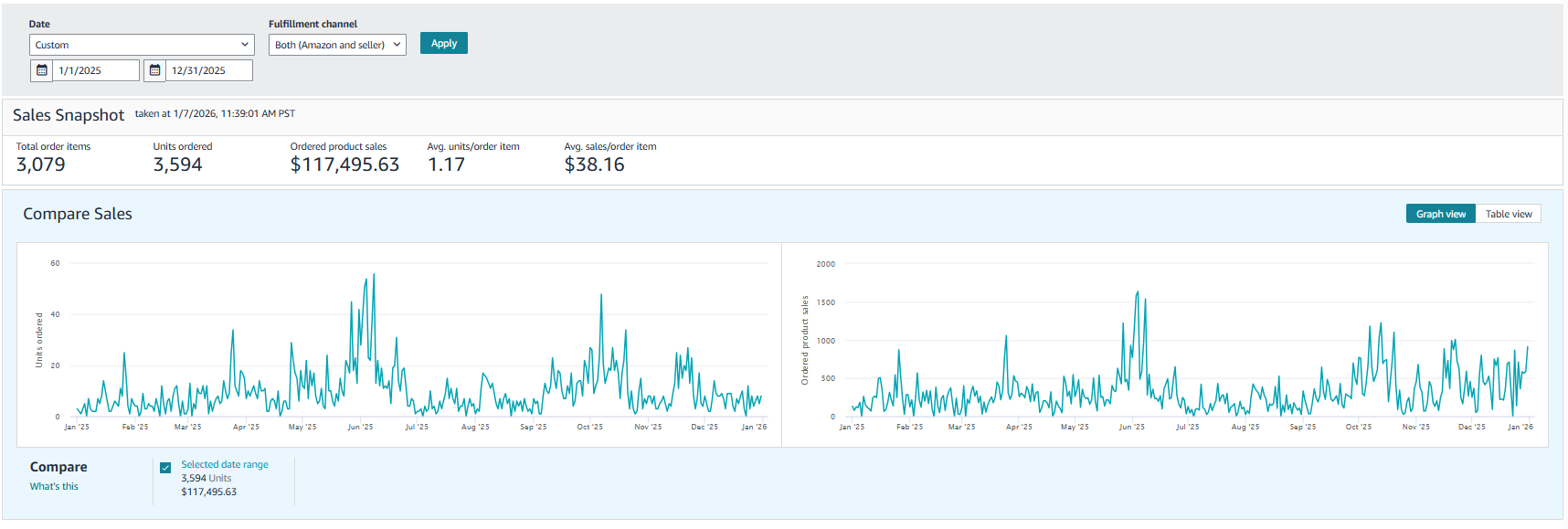The image size is (1568, 529).
Task: Click the June peak in Ordered product sales chart
Action: click(1137, 293)
